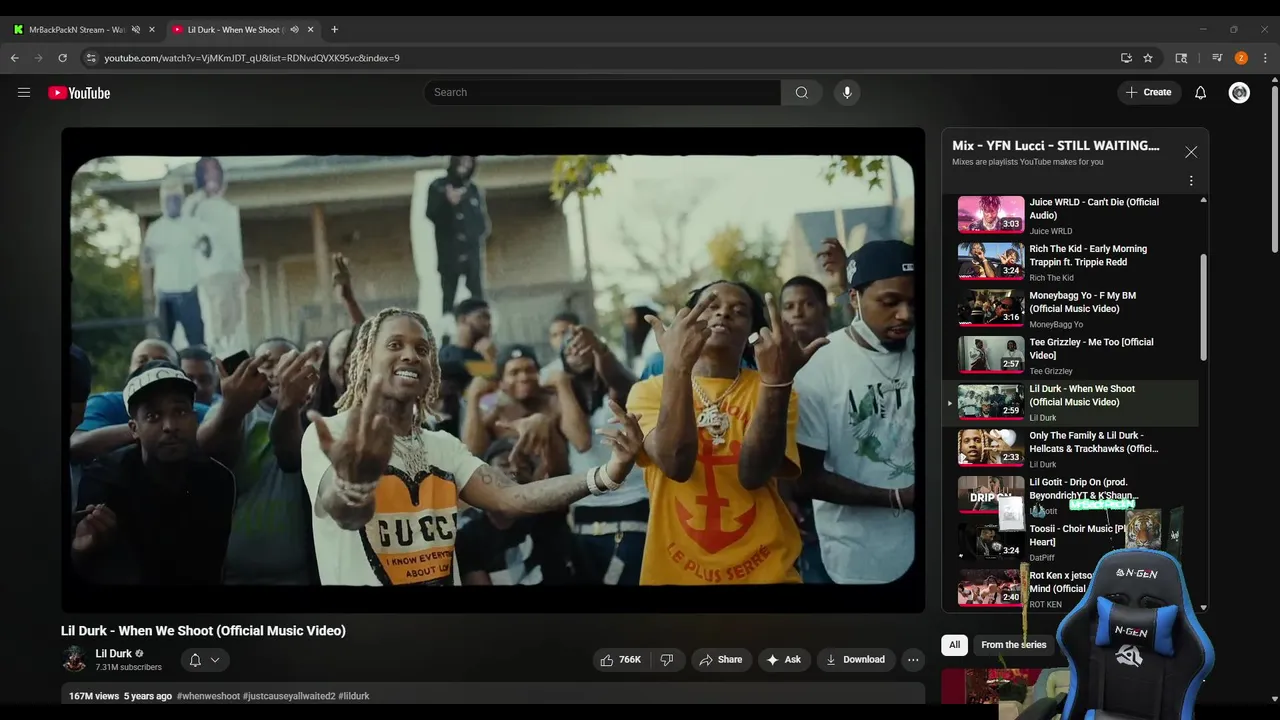Open Chrome three-dot menu
The width and height of the screenshot is (1280, 720).
[1265, 58]
